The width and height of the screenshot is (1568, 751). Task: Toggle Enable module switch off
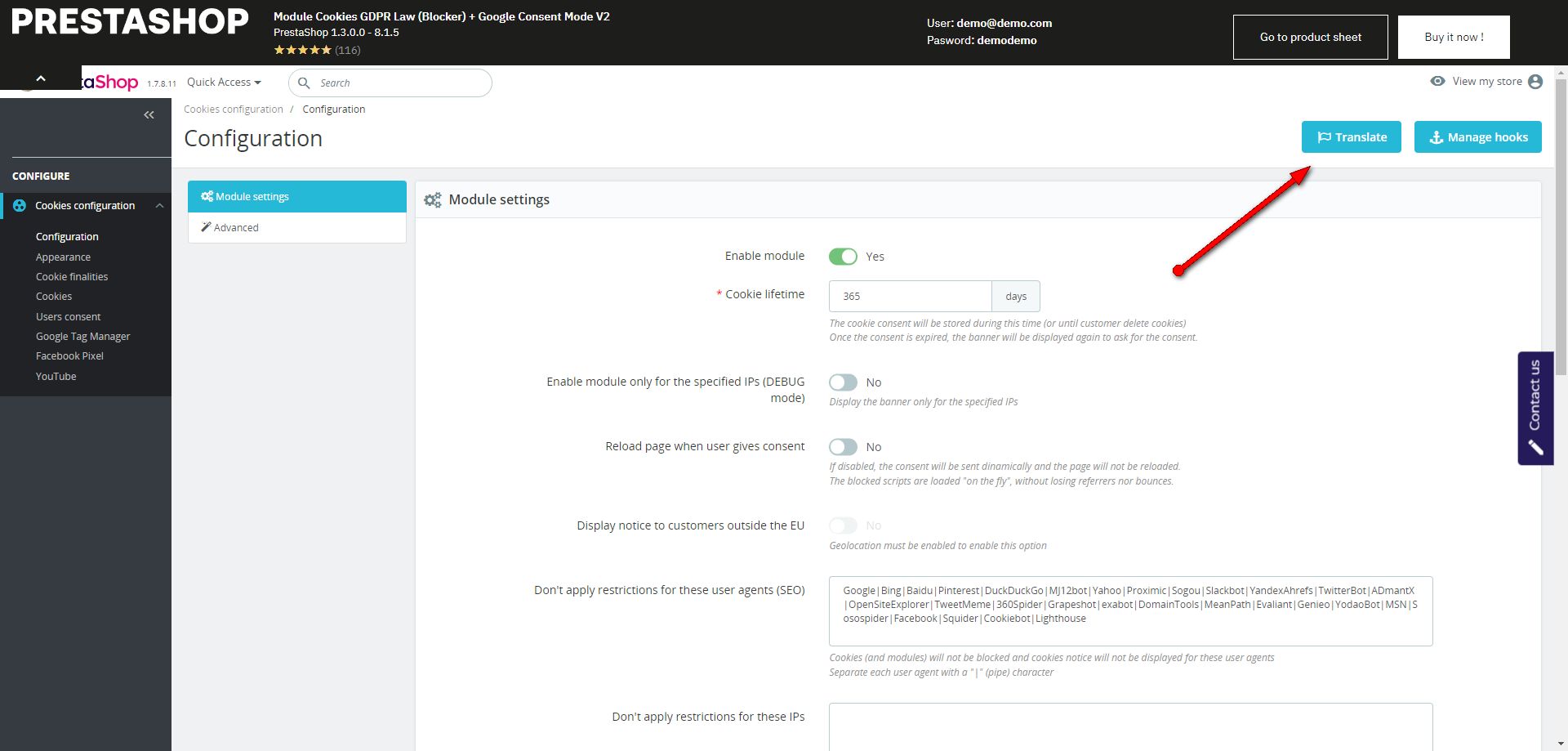[x=843, y=257]
